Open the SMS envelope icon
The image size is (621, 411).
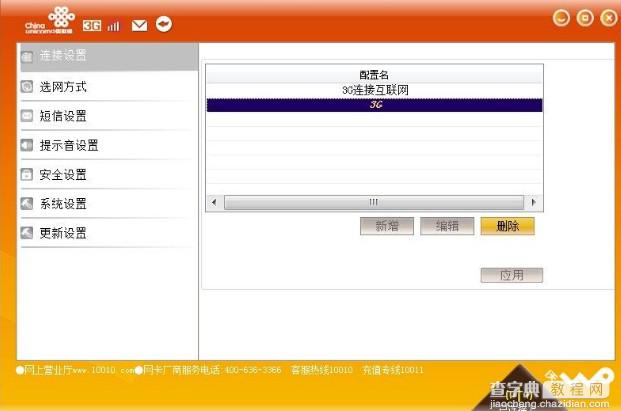click(139, 26)
